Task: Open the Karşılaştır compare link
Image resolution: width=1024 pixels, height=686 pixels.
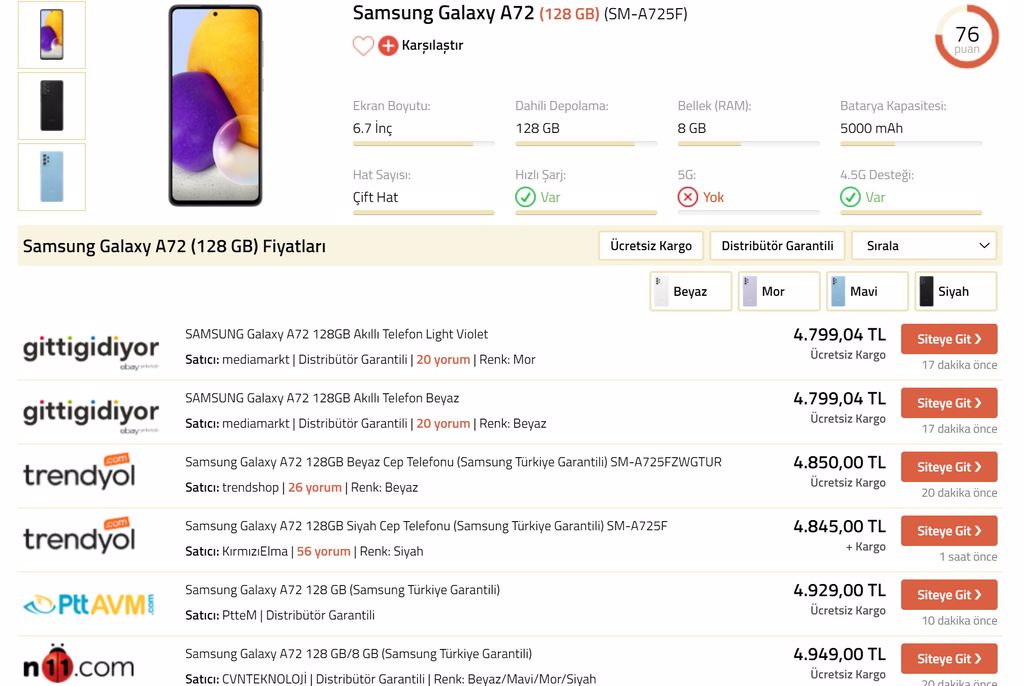Action: click(432, 45)
